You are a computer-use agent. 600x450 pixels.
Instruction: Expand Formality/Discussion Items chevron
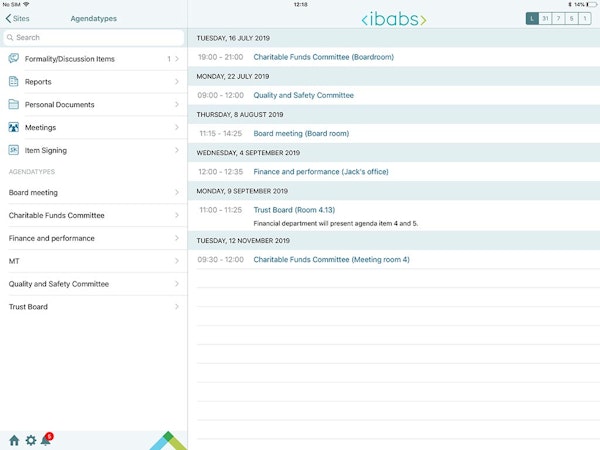177,59
